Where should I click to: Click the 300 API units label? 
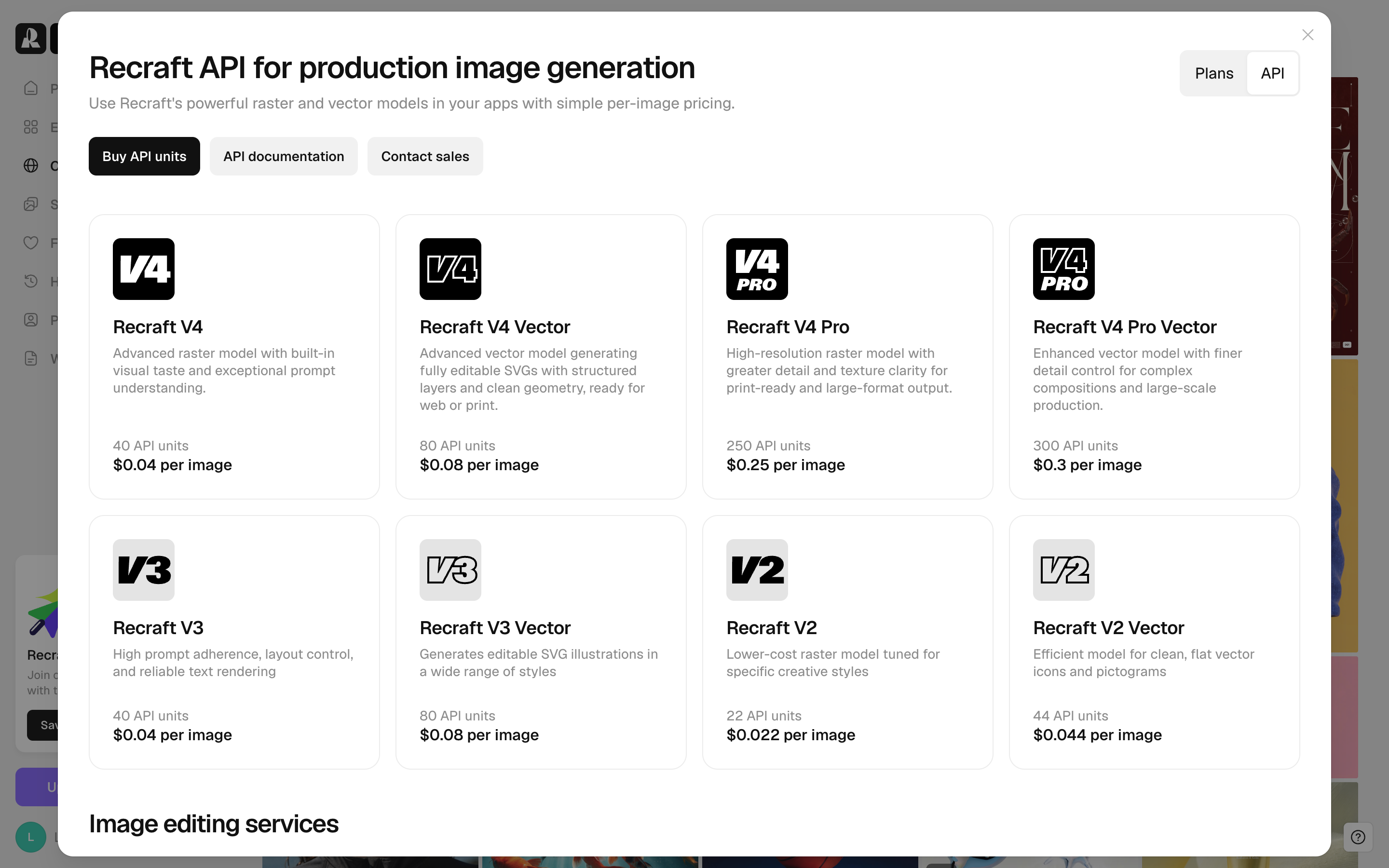click(x=1076, y=446)
